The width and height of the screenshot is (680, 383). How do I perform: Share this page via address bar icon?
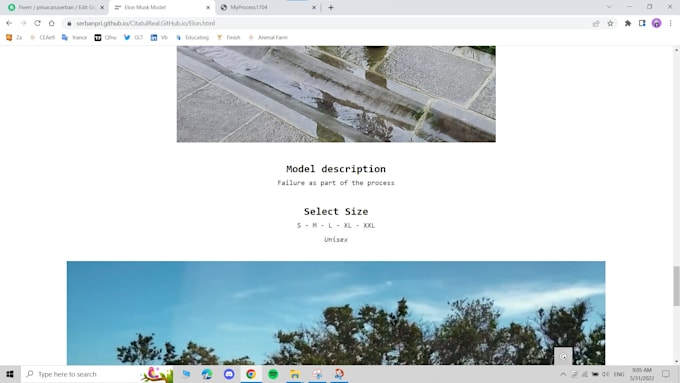click(596, 23)
